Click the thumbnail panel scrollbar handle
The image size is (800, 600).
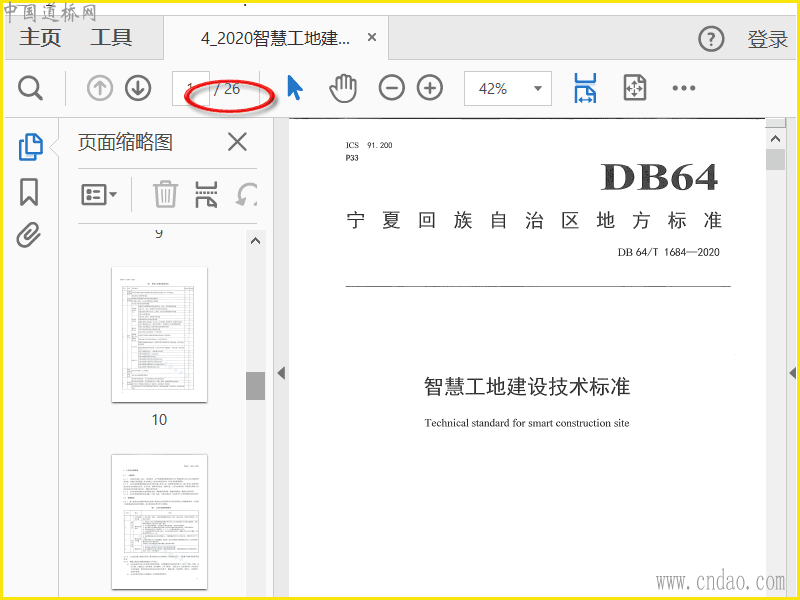256,386
